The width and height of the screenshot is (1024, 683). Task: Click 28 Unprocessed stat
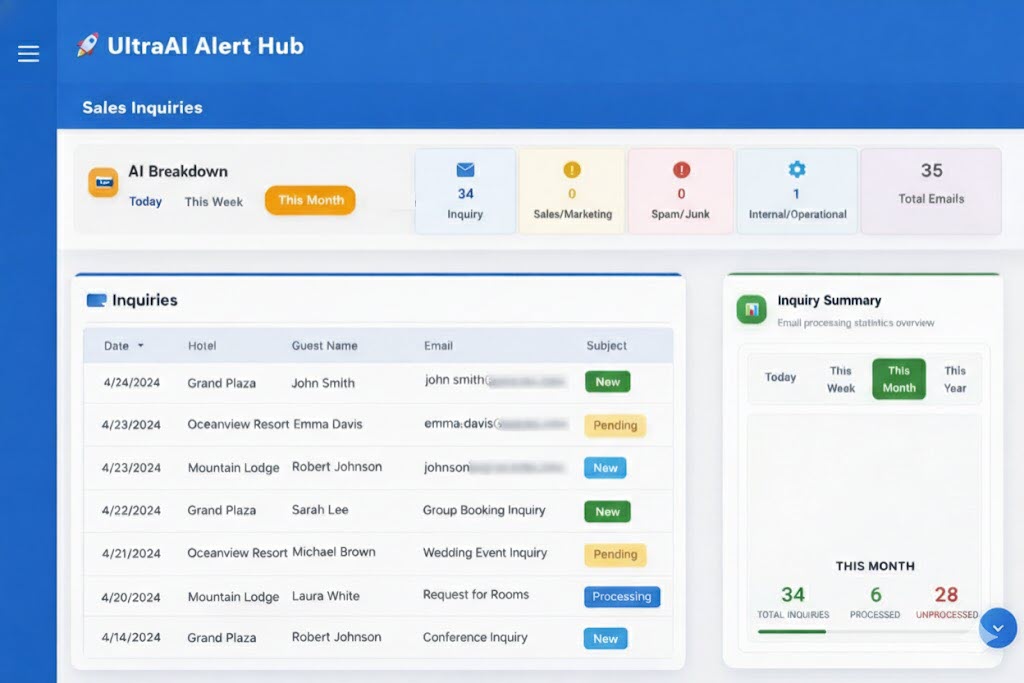coord(946,601)
